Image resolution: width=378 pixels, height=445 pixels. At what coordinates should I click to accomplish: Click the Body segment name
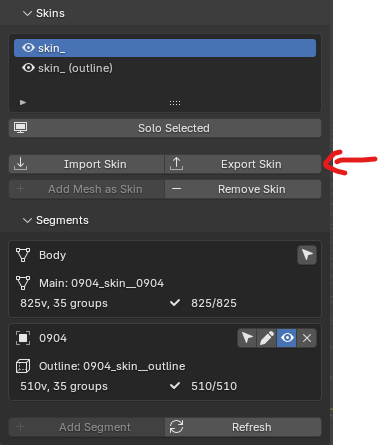pos(52,255)
